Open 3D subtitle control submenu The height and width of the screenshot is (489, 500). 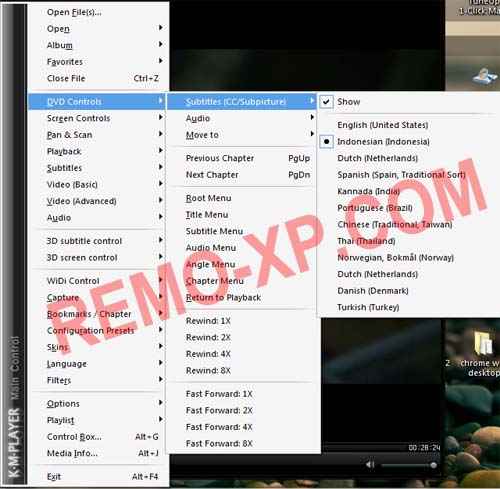click(x=97, y=241)
